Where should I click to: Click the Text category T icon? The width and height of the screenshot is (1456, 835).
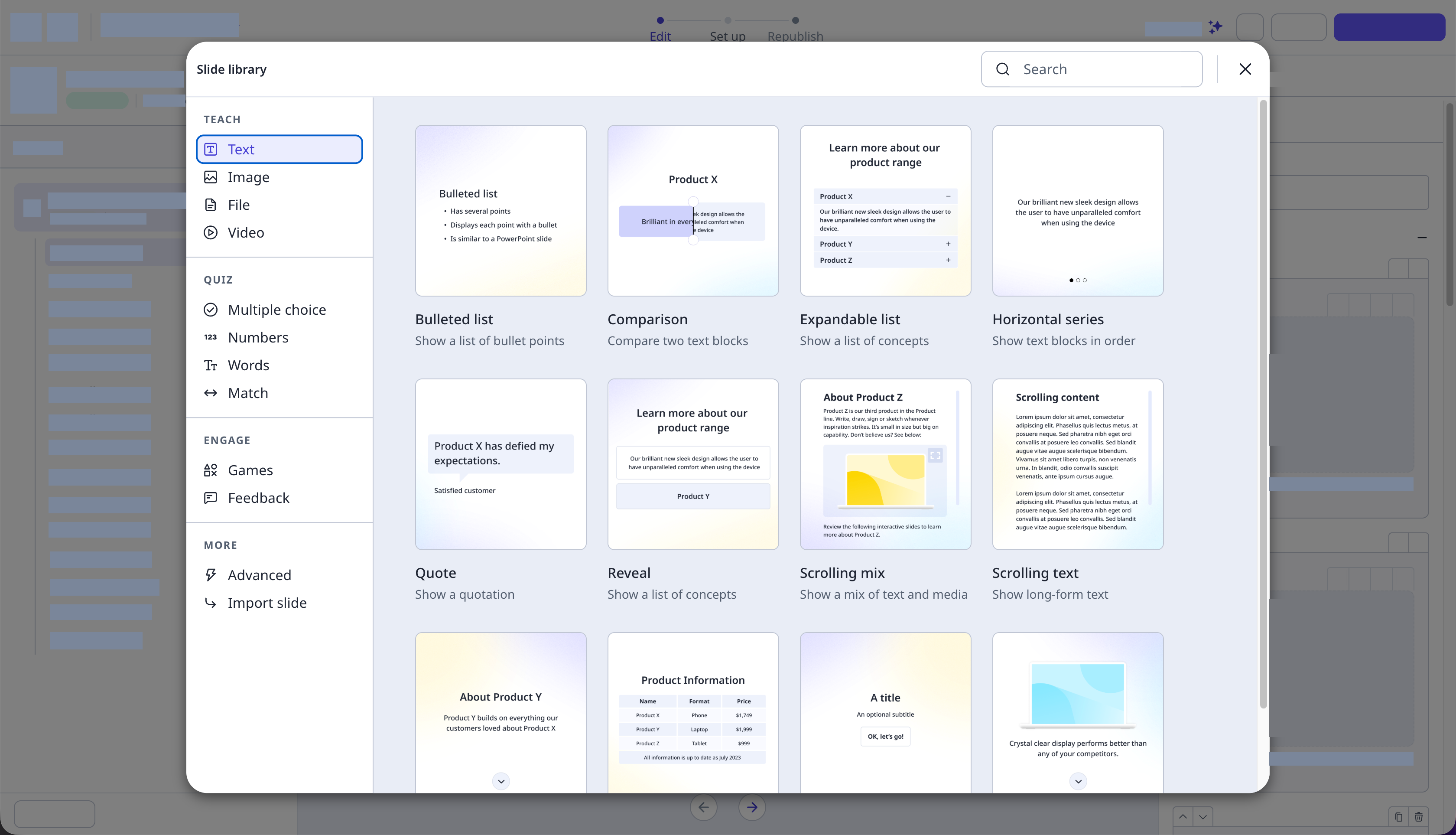pos(210,149)
